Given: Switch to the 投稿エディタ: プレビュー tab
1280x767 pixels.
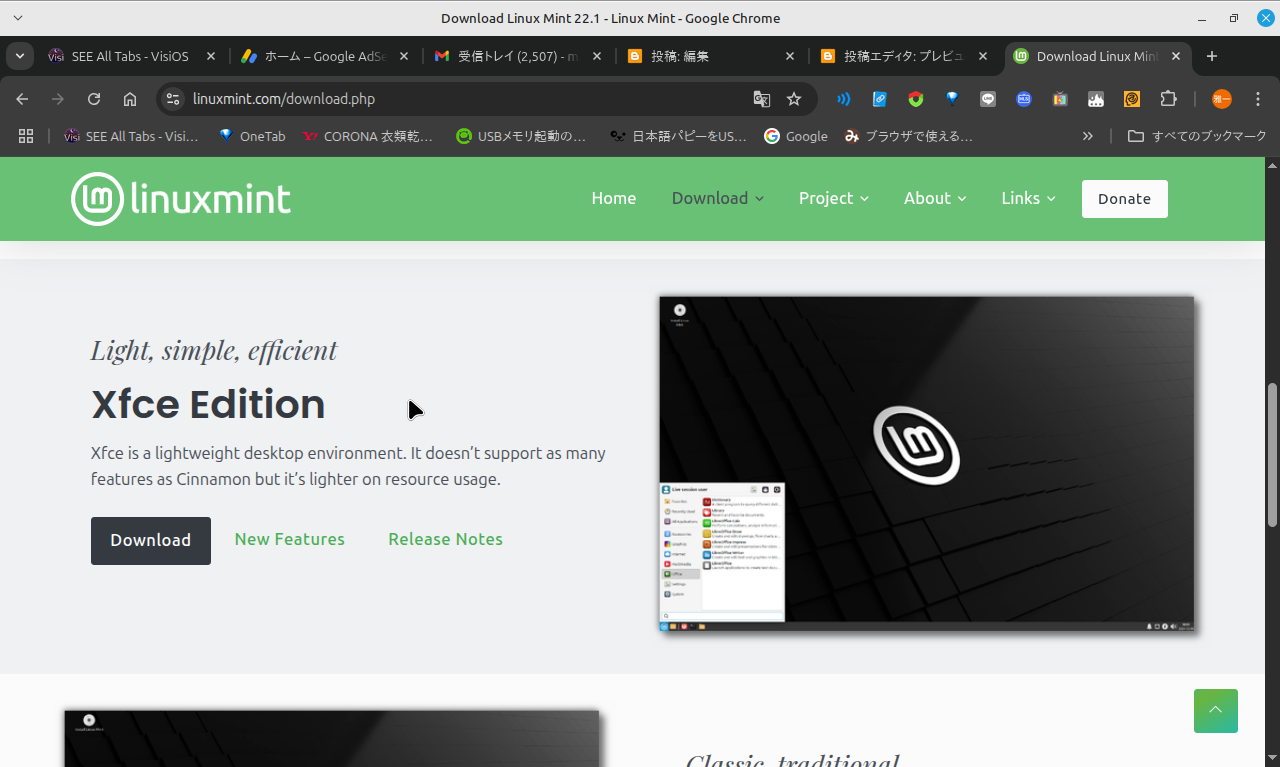Looking at the screenshot, I should (904, 56).
